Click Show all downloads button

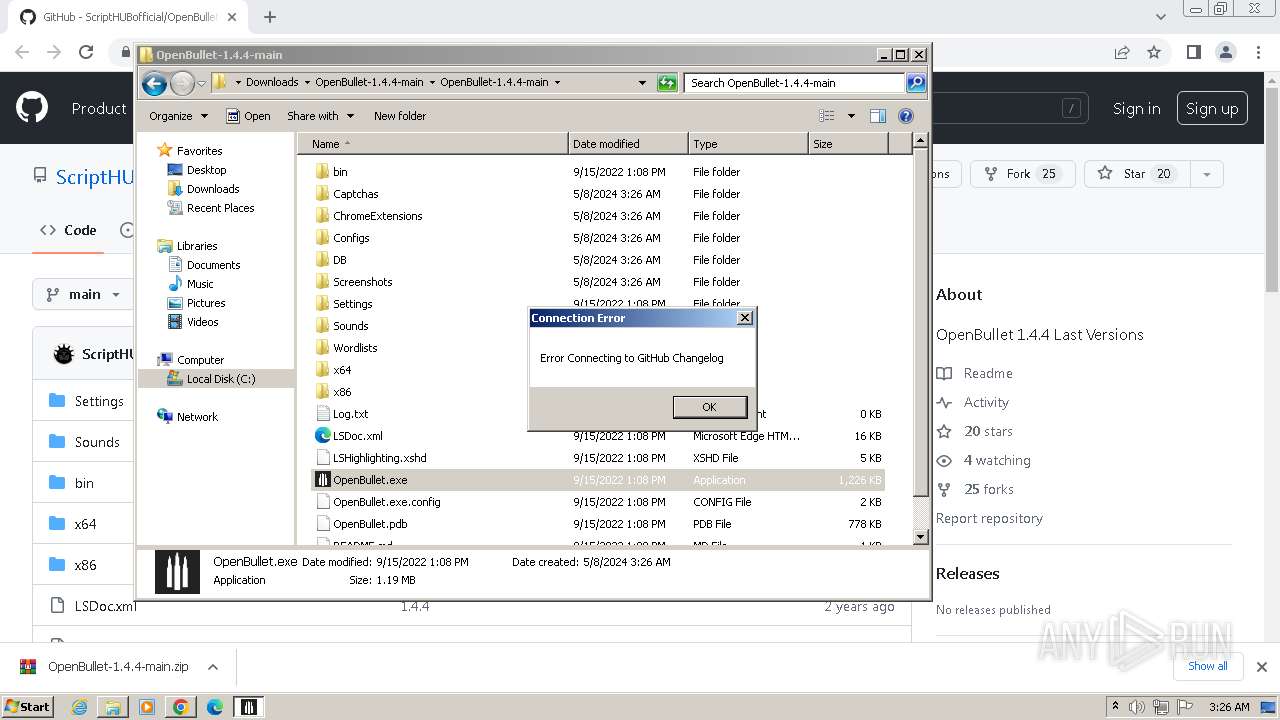click(x=1207, y=666)
